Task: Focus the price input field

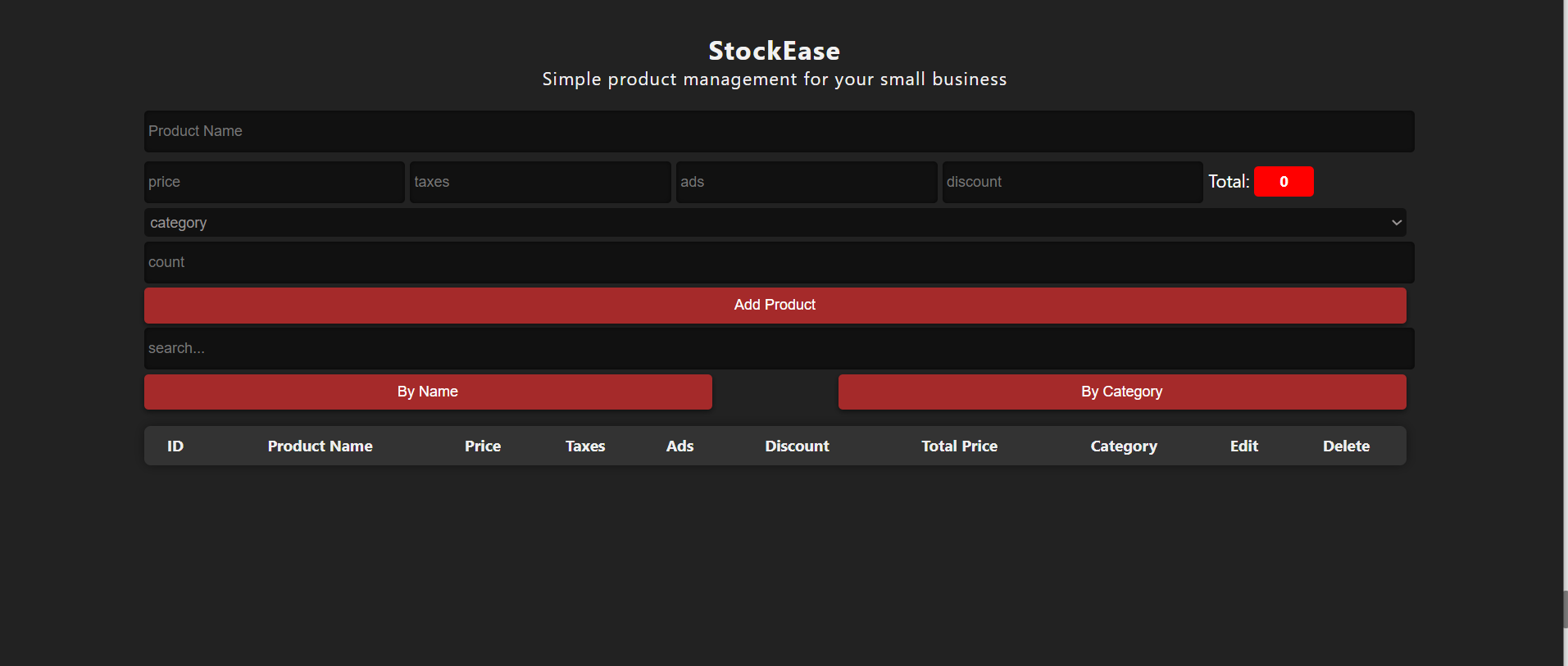Action: point(274,181)
